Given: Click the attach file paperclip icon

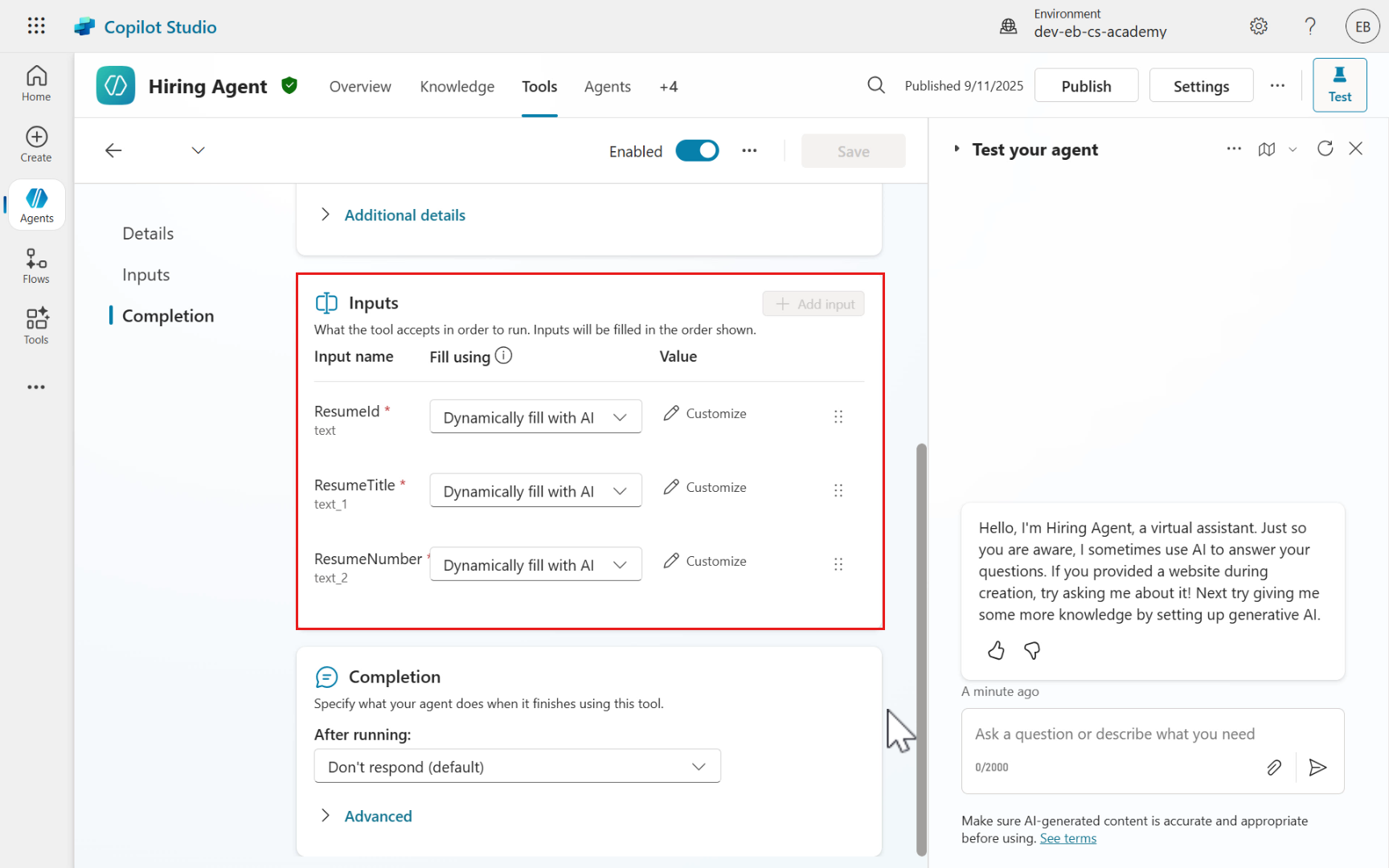Looking at the screenshot, I should pos(1274,768).
